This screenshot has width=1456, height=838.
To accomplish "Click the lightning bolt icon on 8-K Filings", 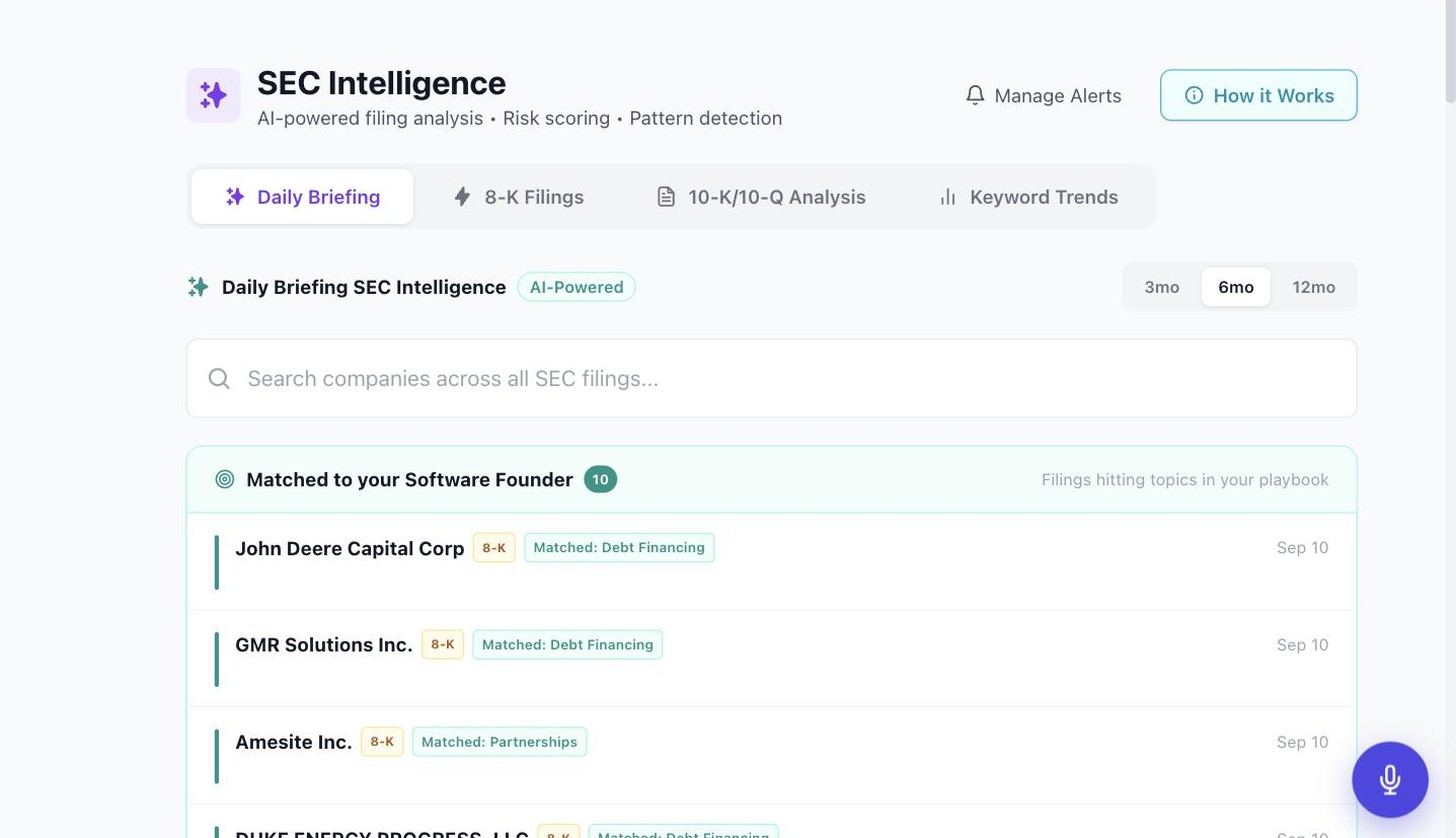I will point(462,196).
